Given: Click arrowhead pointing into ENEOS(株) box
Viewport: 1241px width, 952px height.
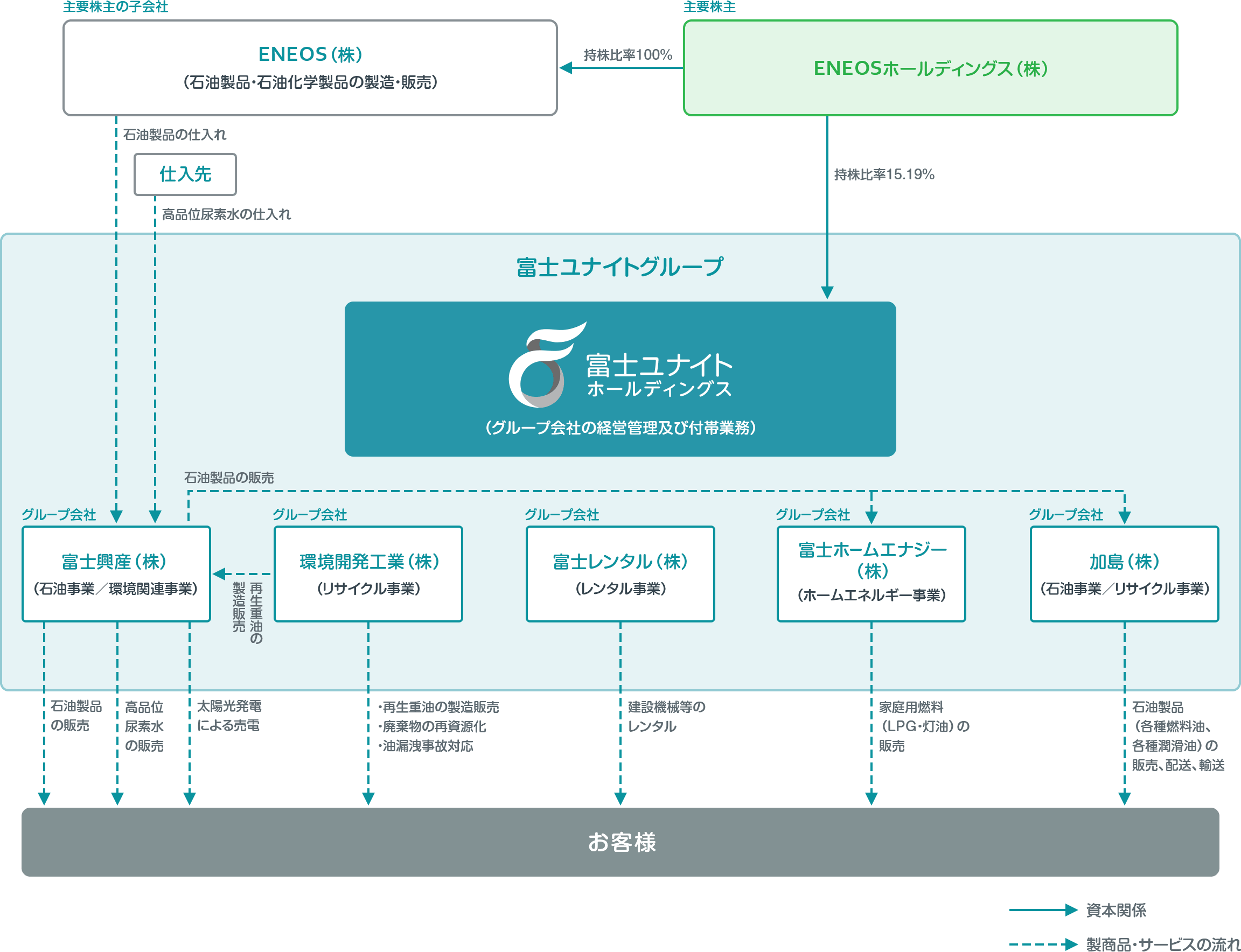Looking at the screenshot, I should tap(566, 68).
